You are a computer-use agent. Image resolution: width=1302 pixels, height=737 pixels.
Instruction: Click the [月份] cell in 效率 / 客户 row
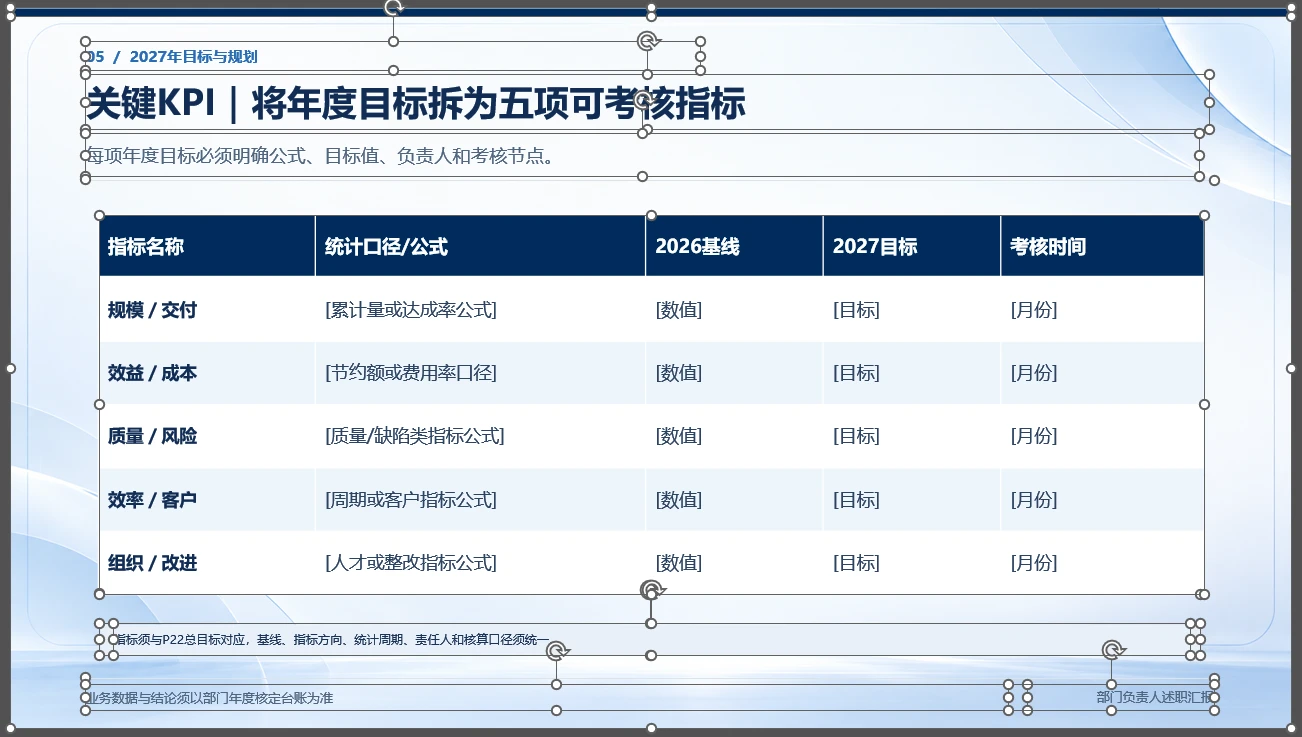pos(1102,499)
